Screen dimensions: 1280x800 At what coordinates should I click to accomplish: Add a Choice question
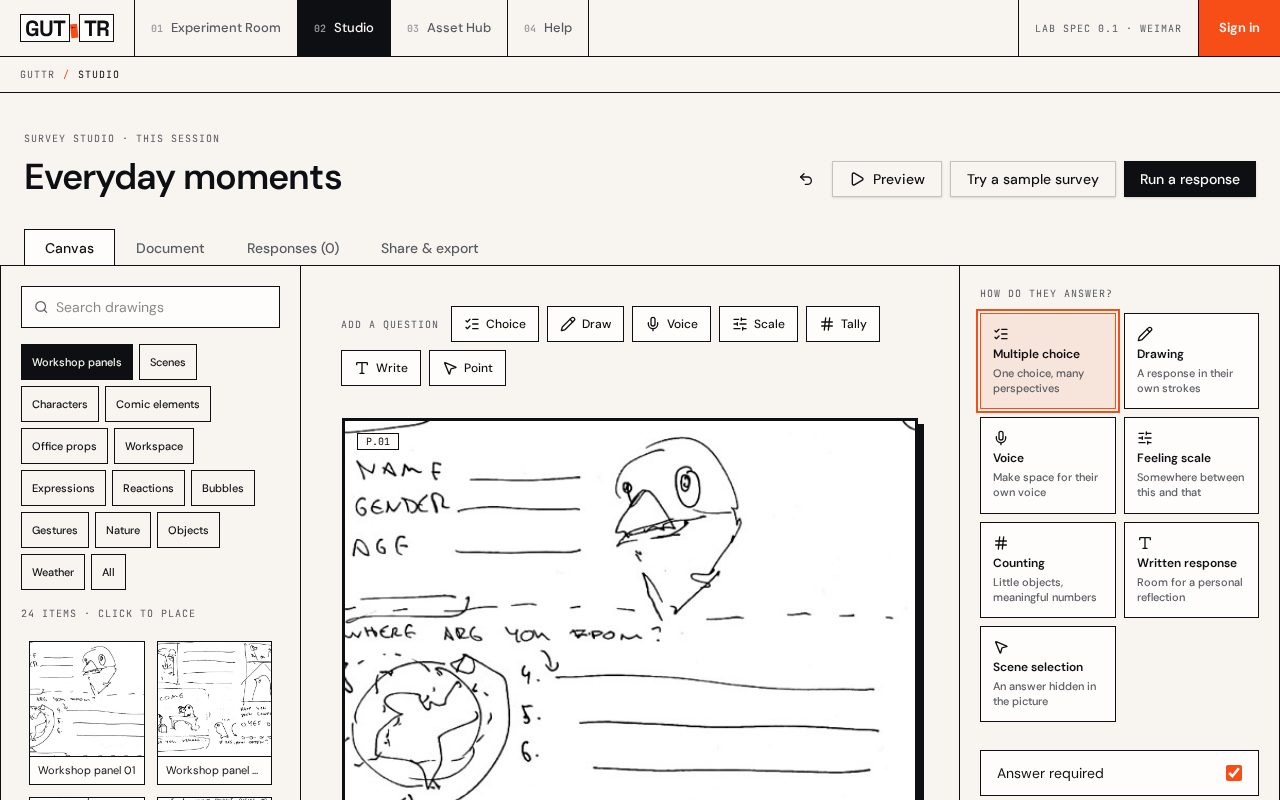[x=495, y=324]
